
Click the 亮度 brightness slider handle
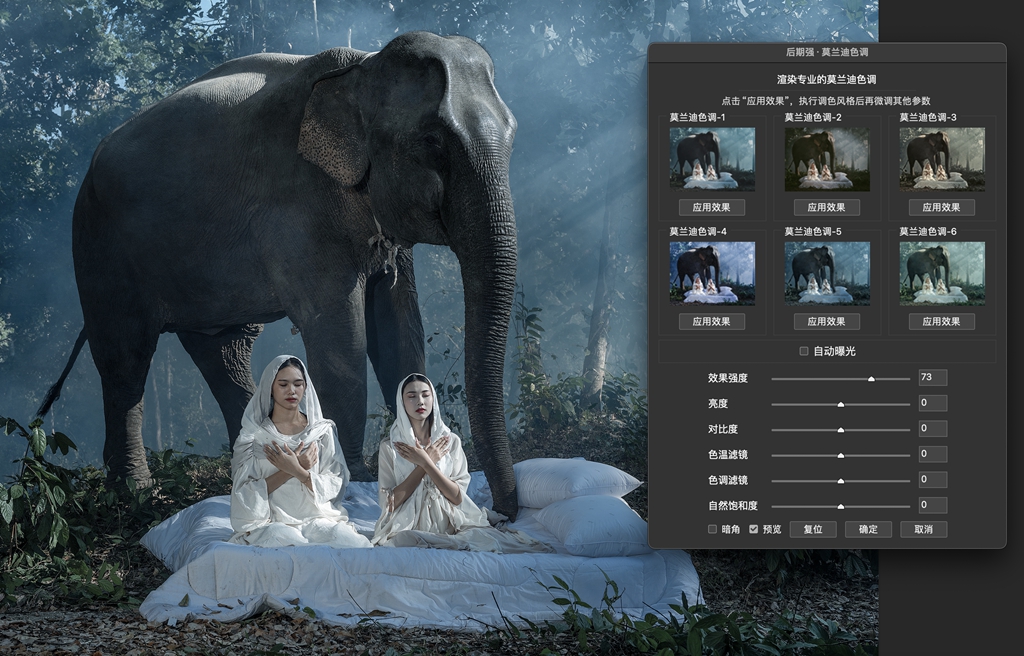(840, 404)
